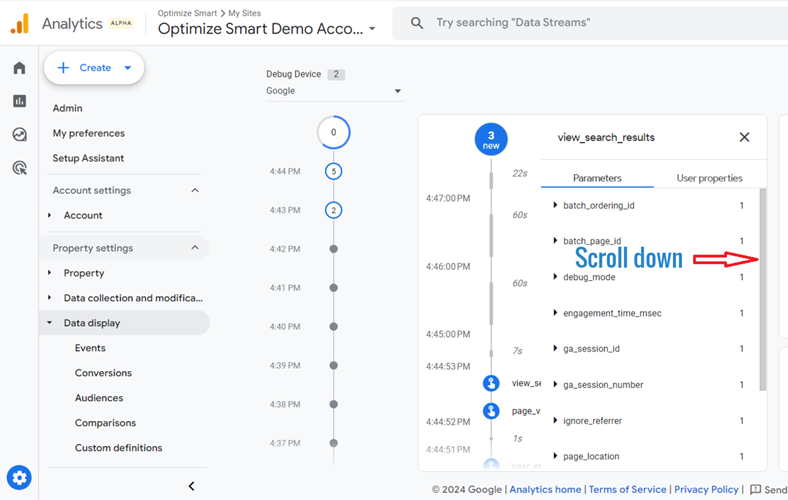Click the Terms of Service link

pos(627,489)
